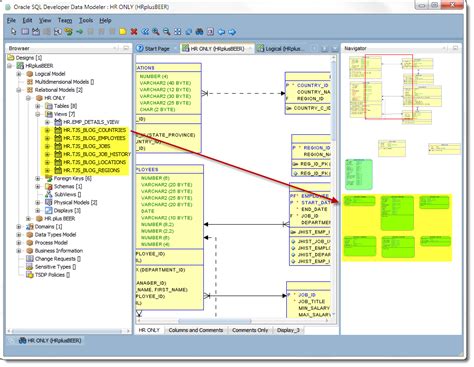This screenshot has width=474, height=367.
Task: Open the File menu
Action: 11,20
